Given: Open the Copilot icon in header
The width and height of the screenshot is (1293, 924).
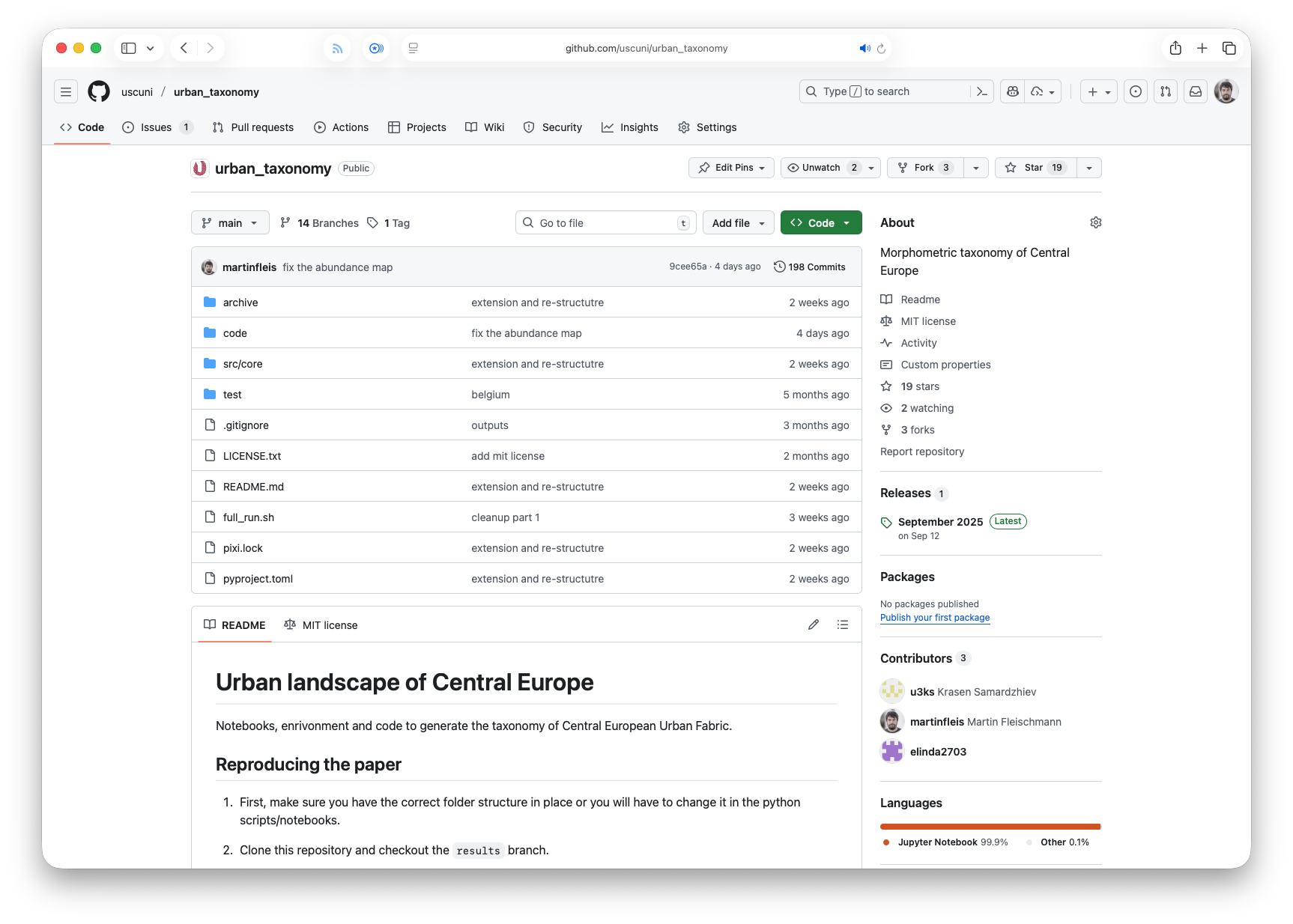Looking at the screenshot, I should pos(1013,91).
